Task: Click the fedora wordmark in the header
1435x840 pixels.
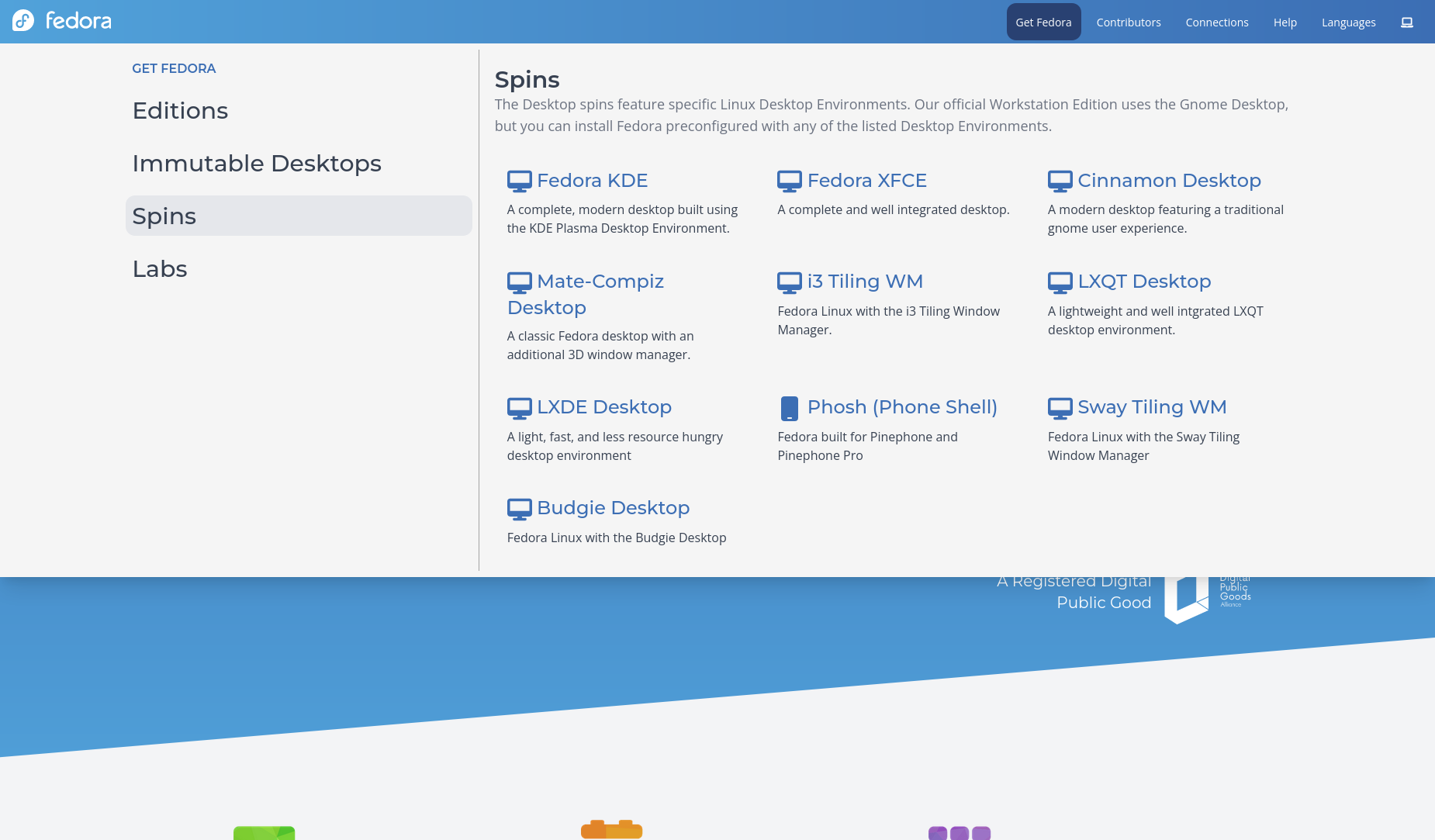Action: (x=78, y=20)
